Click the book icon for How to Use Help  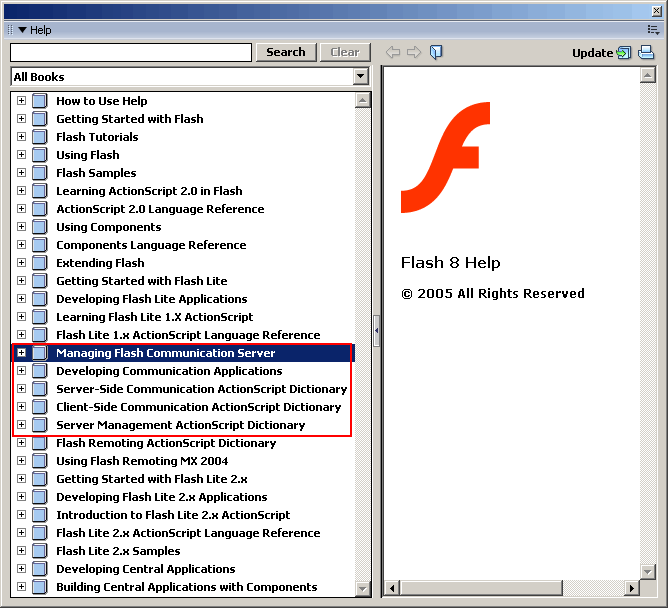click(40, 101)
